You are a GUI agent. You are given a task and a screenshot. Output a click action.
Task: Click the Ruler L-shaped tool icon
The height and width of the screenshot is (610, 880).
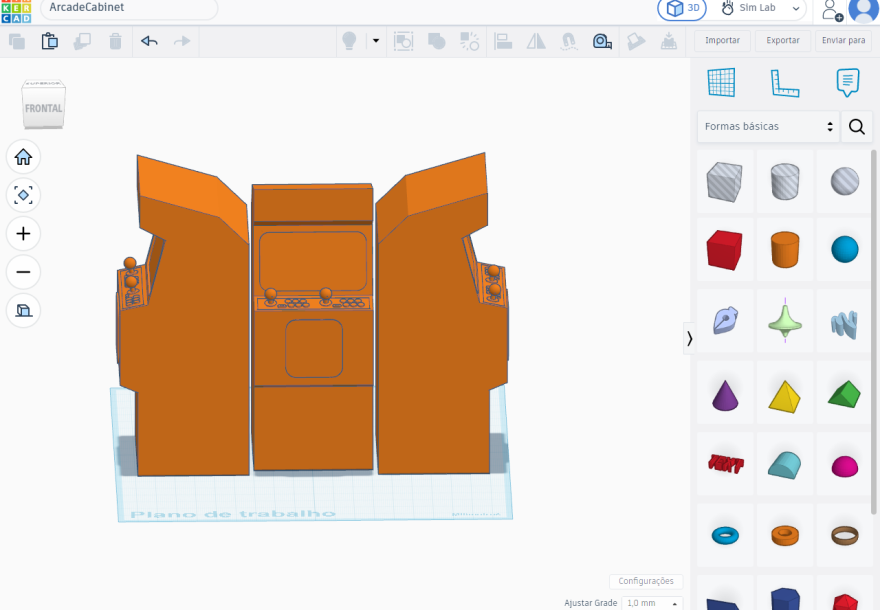point(784,83)
